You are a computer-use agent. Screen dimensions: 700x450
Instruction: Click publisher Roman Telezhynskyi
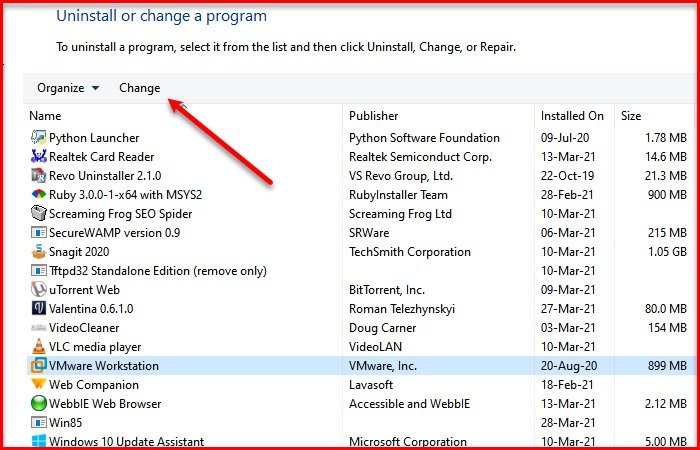pos(402,309)
